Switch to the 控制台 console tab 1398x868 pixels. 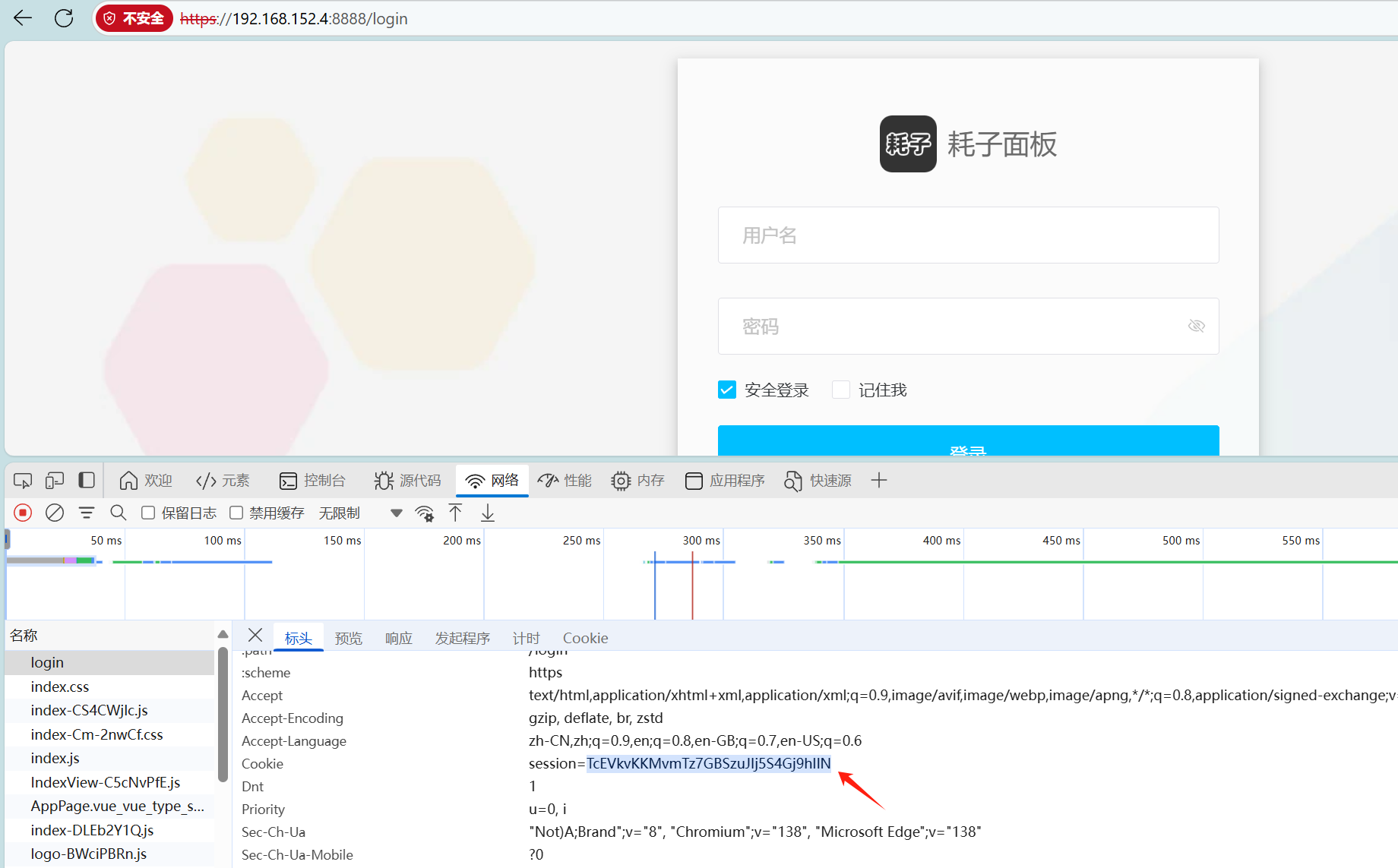pos(312,481)
